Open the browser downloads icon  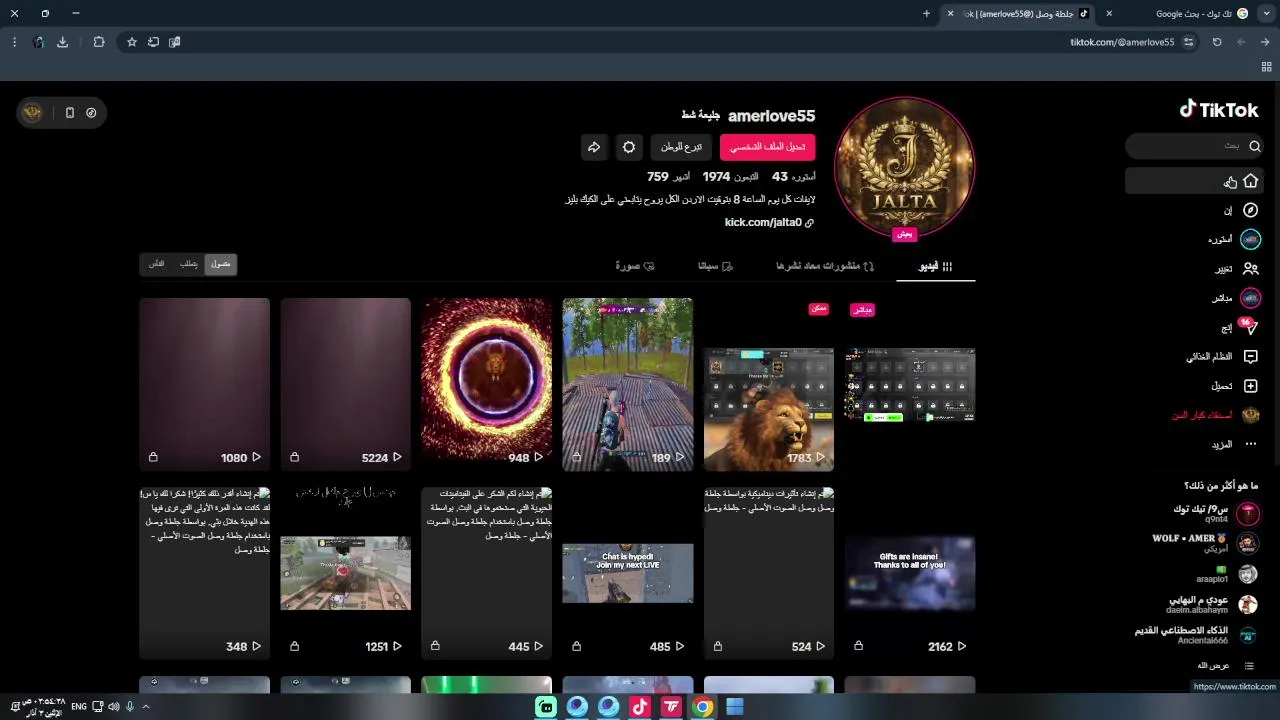tap(62, 42)
